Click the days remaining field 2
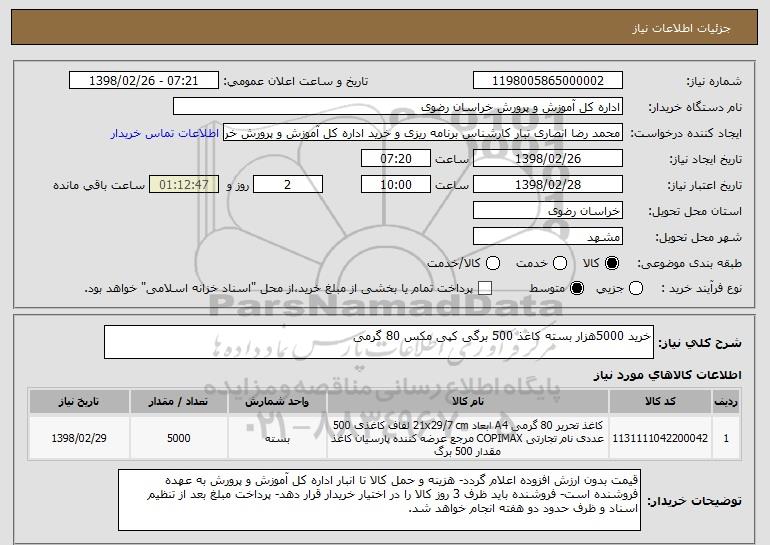The width and height of the screenshot is (770, 545). [x=288, y=185]
